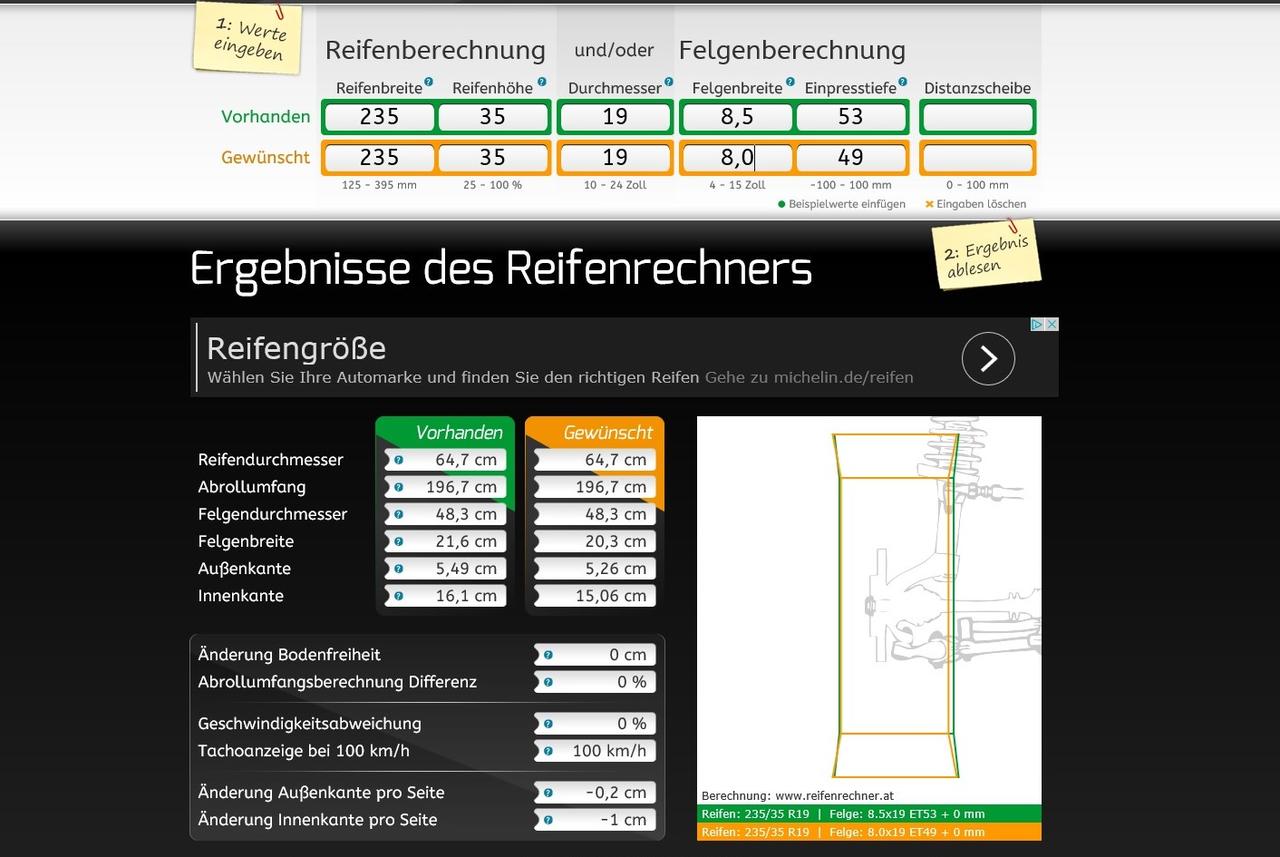This screenshot has width=1280, height=857.
Task: Open the ad arrow button for michelin.de
Action: pyautogui.click(x=988, y=358)
